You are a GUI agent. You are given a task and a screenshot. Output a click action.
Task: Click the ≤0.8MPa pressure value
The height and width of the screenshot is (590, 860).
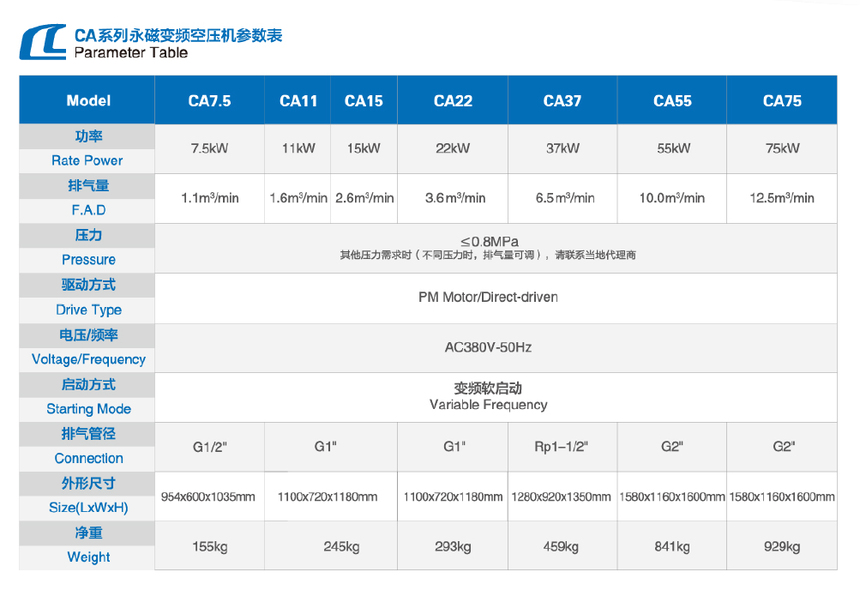coord(489,241)
